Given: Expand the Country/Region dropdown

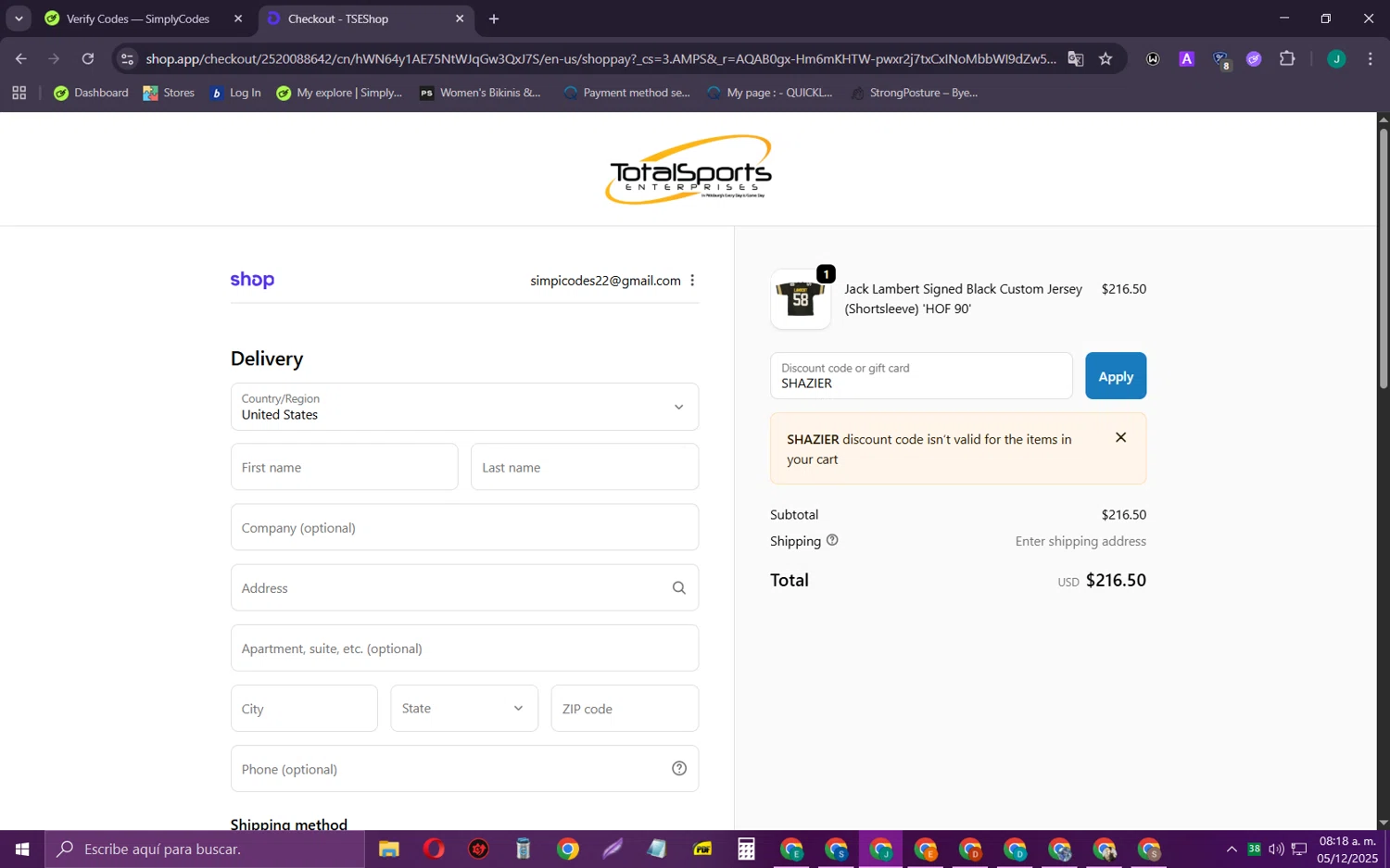Looking at the screenshot, I should pos(464,407).
